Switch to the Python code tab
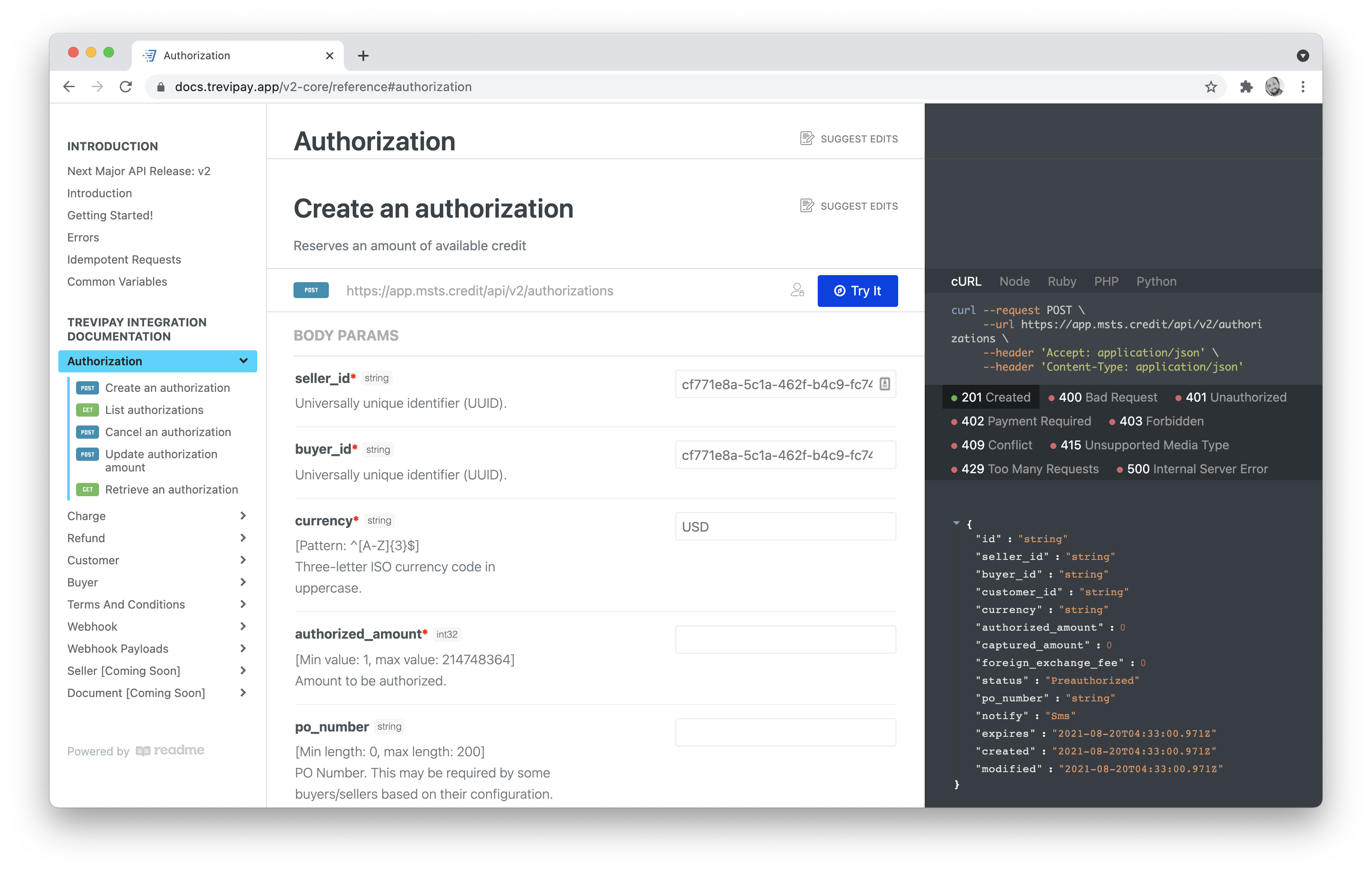The height and width of the screenshot is (873, 1372). point(1156,281)
